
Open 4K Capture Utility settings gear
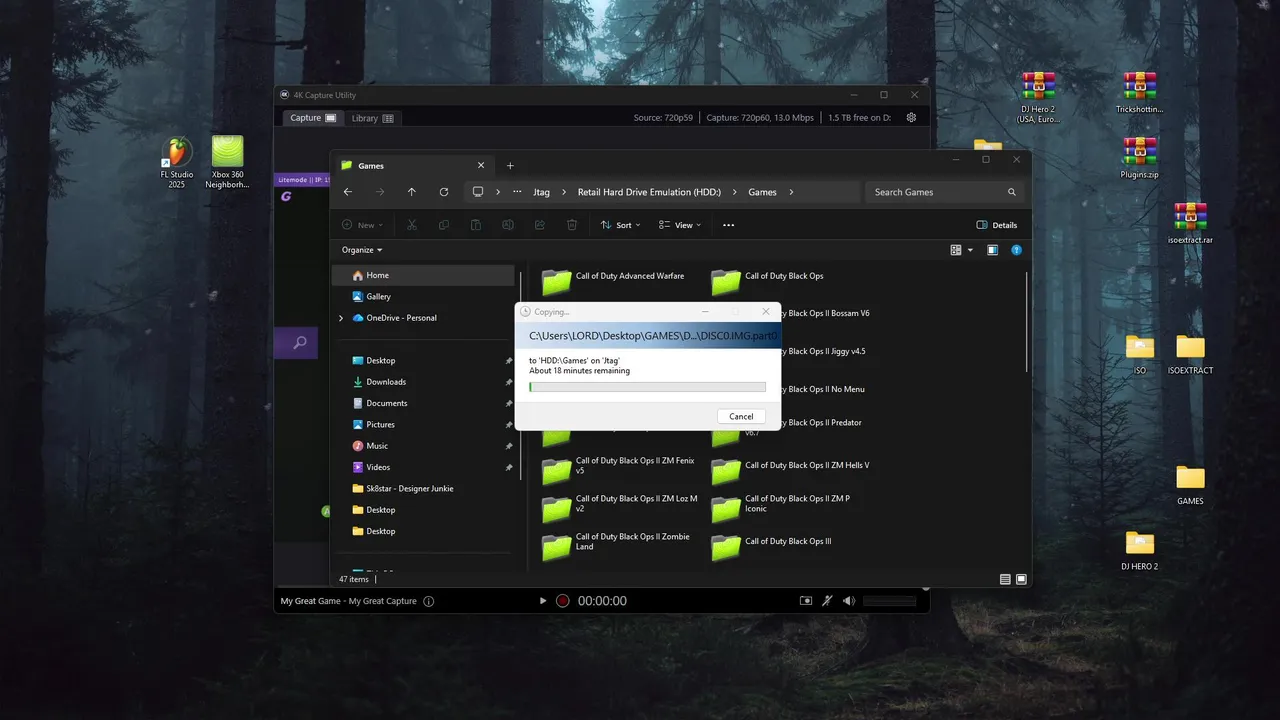(911, 118)
